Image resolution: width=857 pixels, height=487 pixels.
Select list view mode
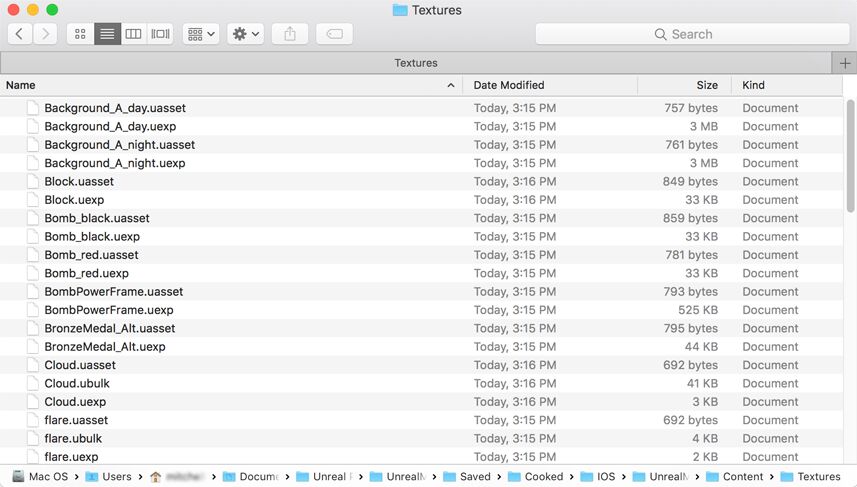(x=107, y=34)
